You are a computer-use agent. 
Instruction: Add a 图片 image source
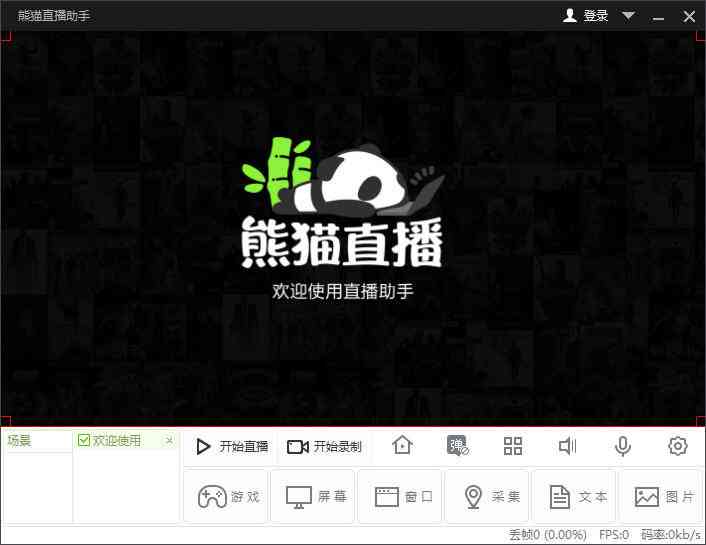(662, 496)
